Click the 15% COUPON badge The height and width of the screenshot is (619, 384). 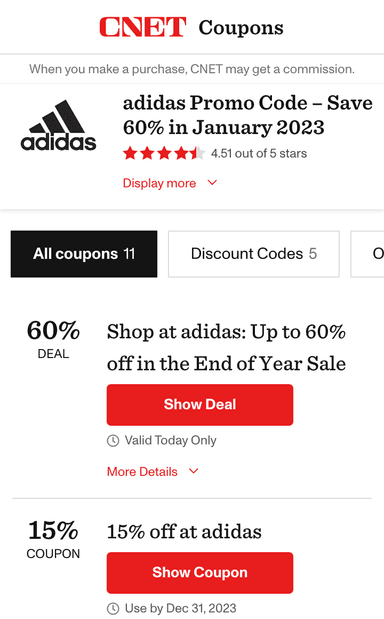[53, 539]
